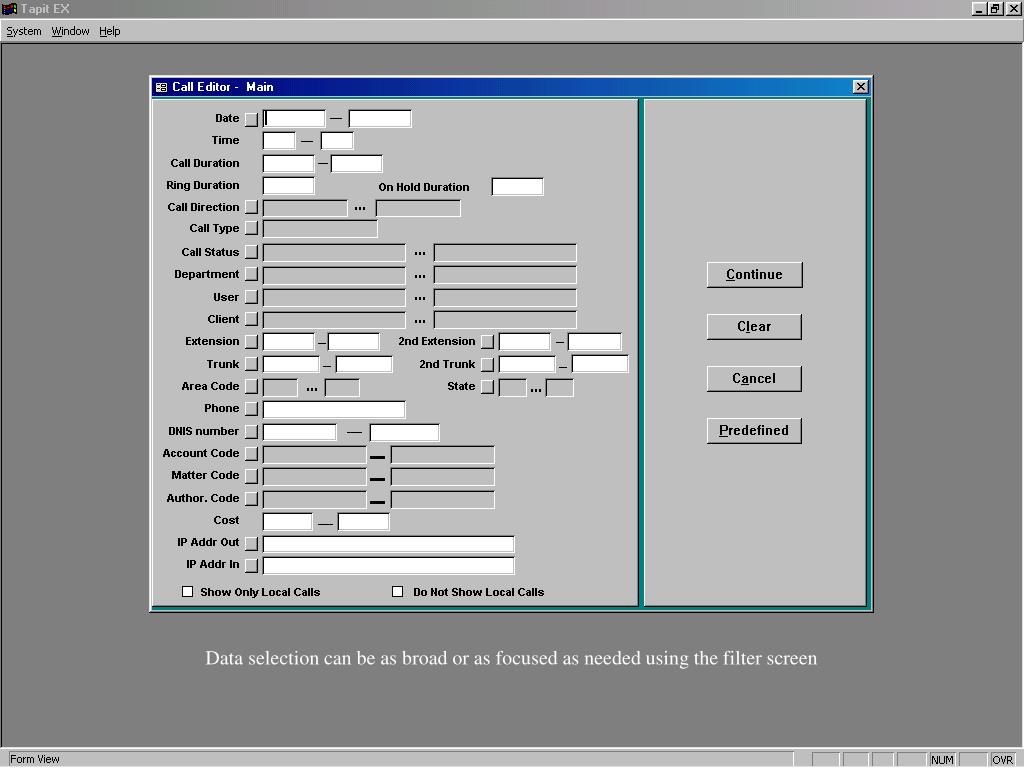Open the Call Status first selection field
This screenshot has height=768, width=1024.
tap(334, 253)
